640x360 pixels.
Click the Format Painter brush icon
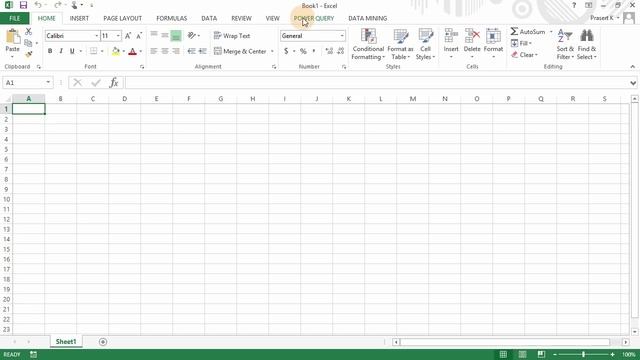28,54
